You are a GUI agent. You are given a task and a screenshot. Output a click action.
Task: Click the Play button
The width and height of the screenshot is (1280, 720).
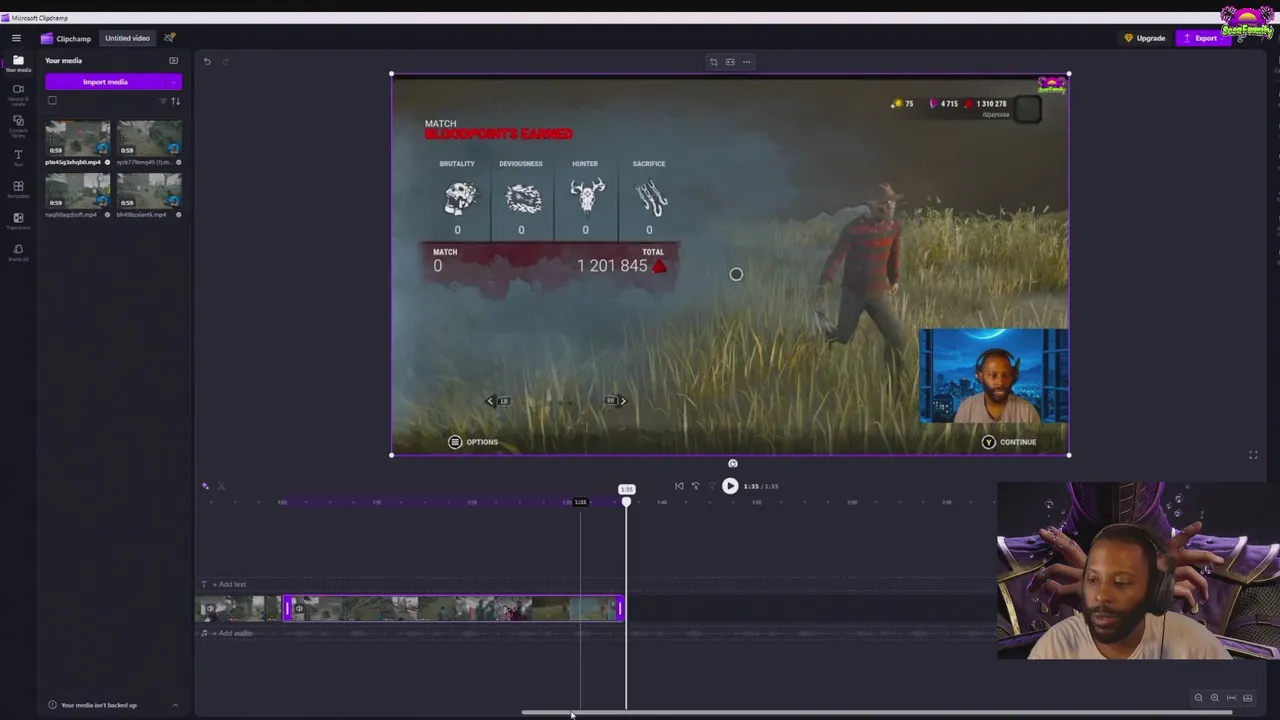[x=730, y=486]
